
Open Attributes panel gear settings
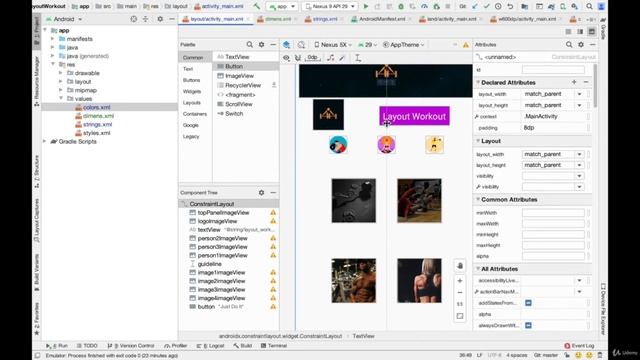[581, 44]
